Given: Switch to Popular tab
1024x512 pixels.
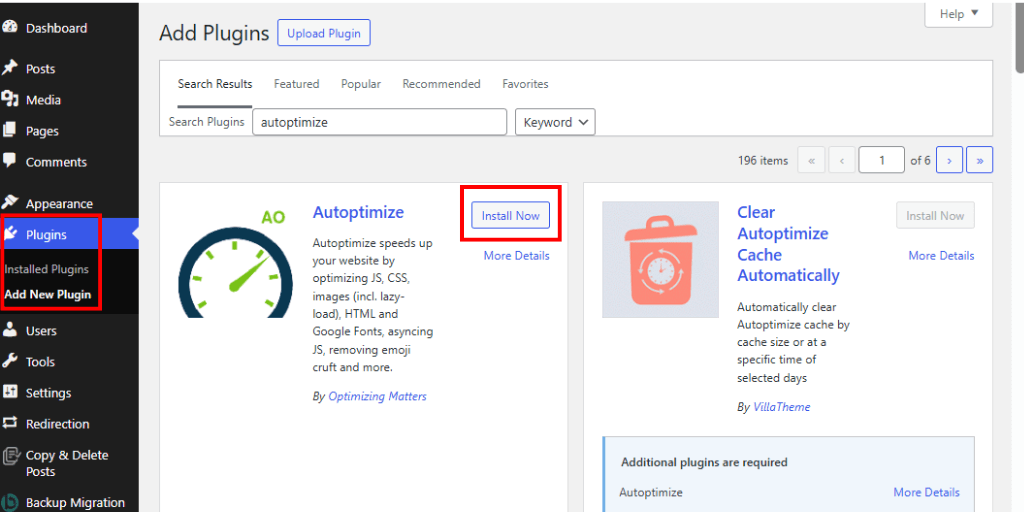Looking at the screenshot, I should [361, 84].
